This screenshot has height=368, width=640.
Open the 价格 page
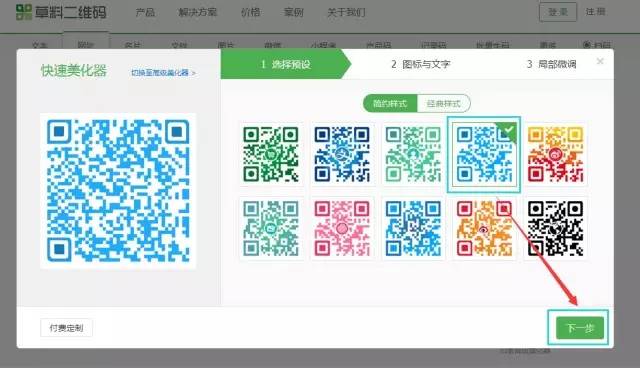coord(250,12)
